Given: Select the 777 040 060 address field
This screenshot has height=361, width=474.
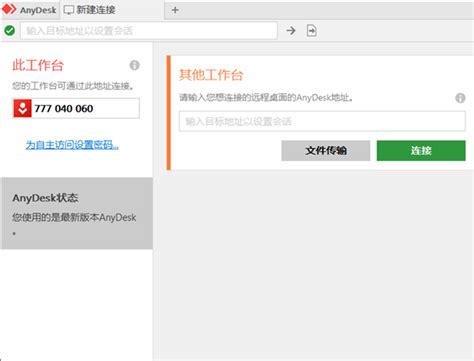Looking at the screenshot, I should (76, 108).
